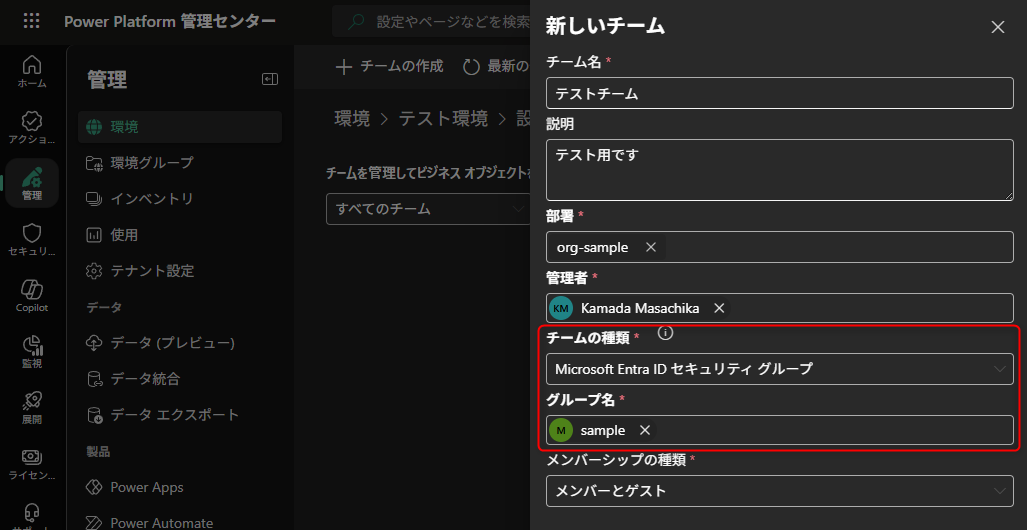
Task: Open the 監視 monitoring icon
Action: [x=32, y=350]
